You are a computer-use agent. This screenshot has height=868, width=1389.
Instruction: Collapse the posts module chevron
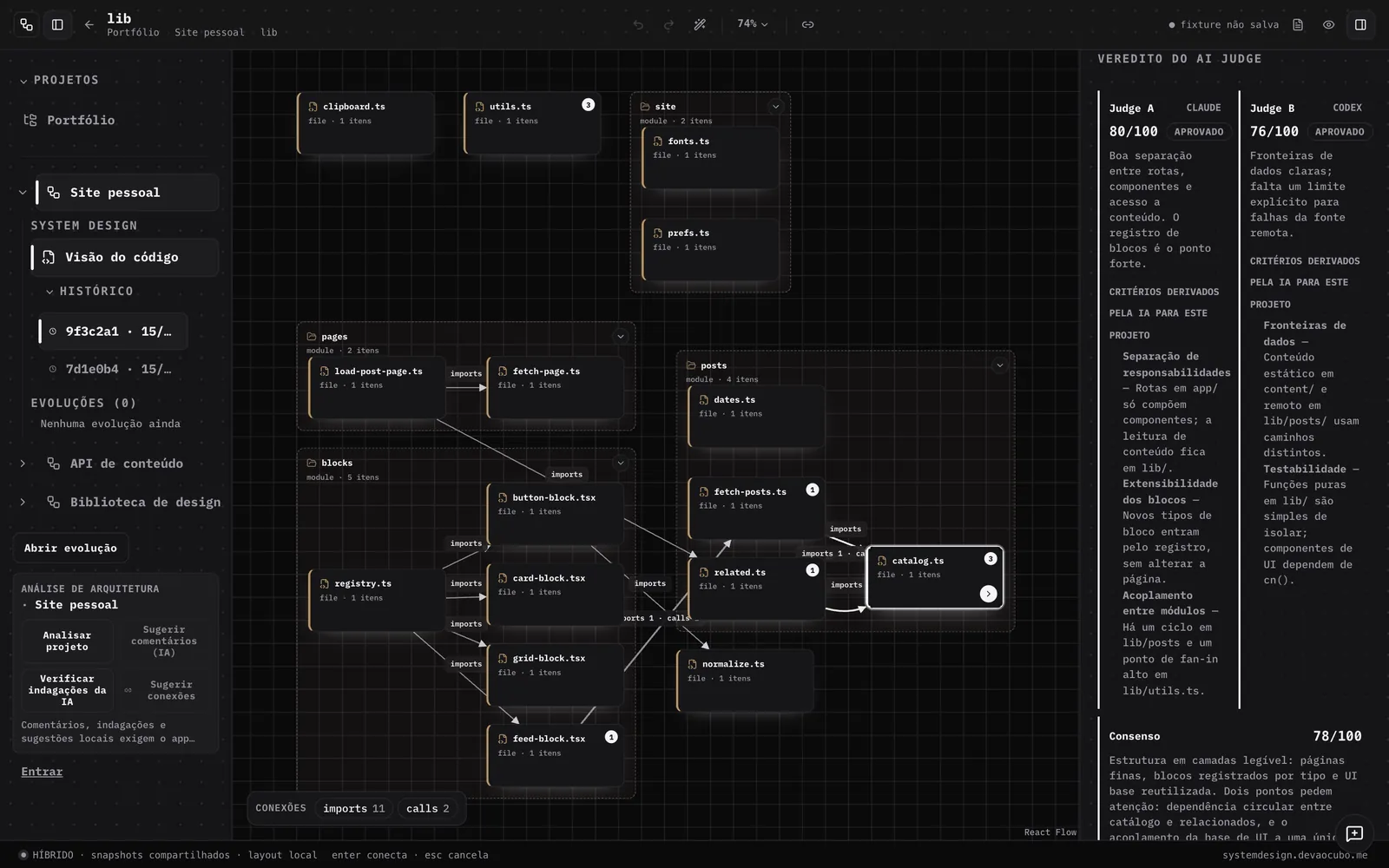(x=999, y=365)
